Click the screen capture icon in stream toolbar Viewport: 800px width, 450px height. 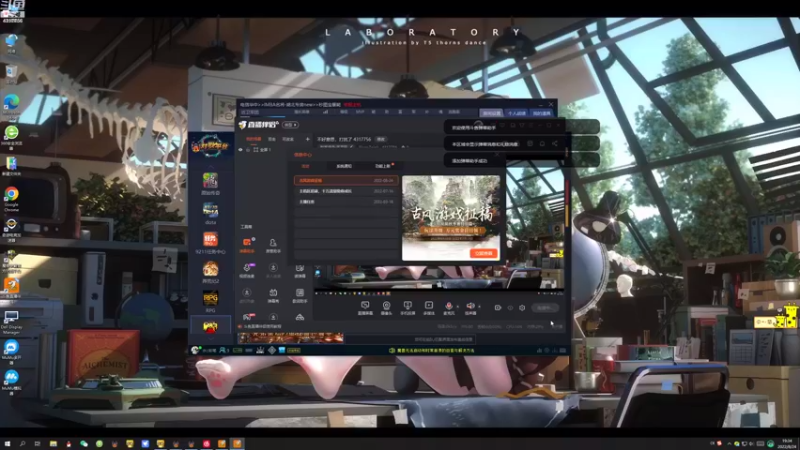pyautogui.click(x=365, y=306)
